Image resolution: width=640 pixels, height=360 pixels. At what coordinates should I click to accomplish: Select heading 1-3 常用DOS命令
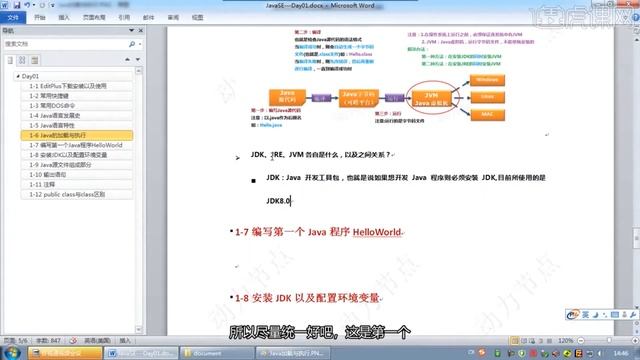[x=77, y=106]
